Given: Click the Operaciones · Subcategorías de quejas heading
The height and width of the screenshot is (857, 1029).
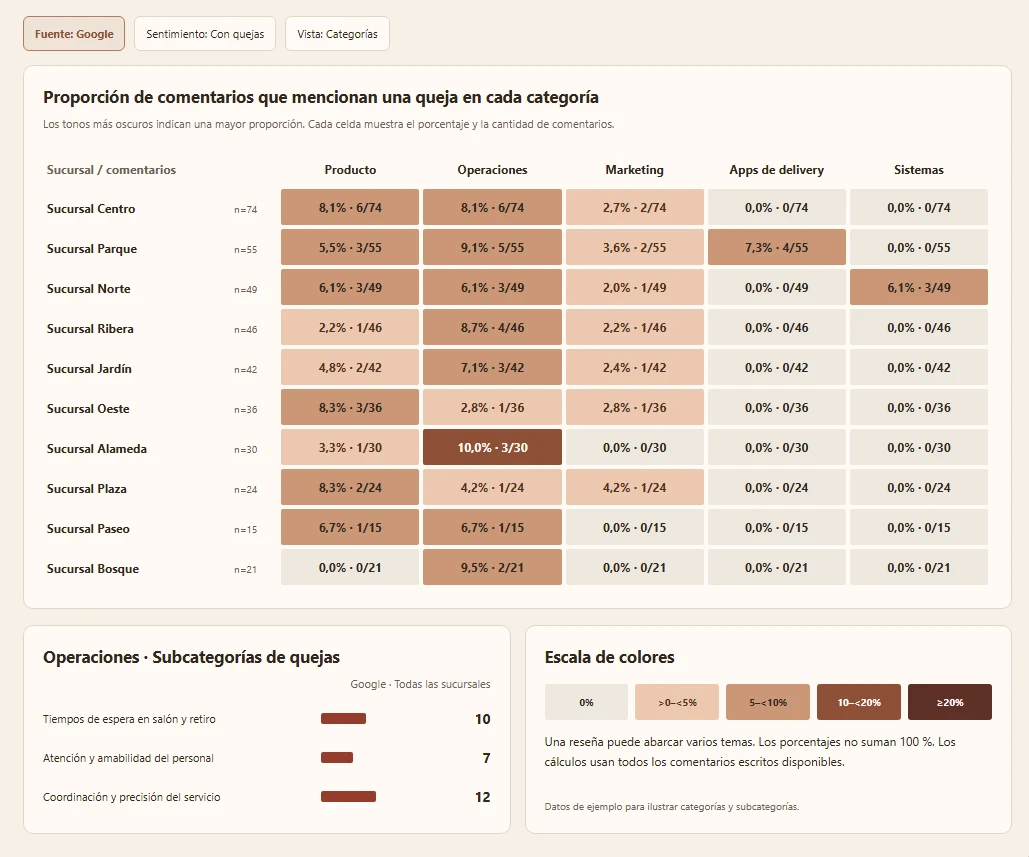Looking at the screenshot, I should pos(192,657).
